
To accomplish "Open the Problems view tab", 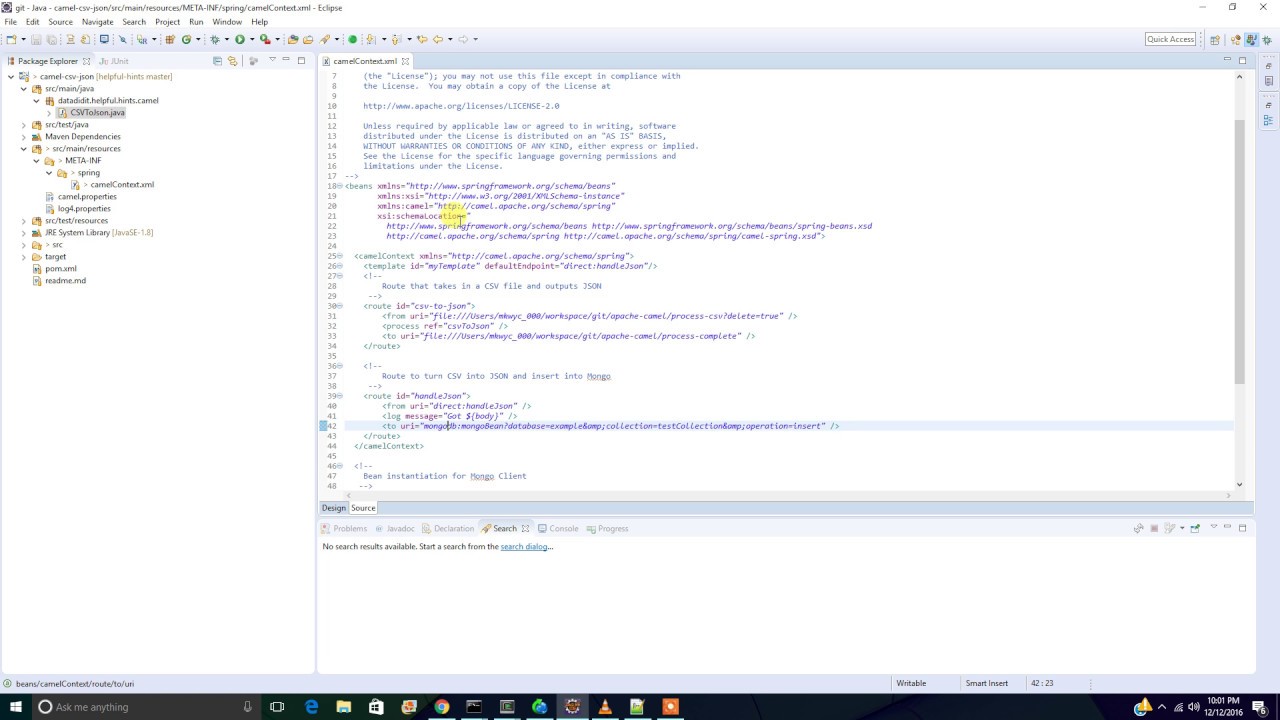I will 344,529.
